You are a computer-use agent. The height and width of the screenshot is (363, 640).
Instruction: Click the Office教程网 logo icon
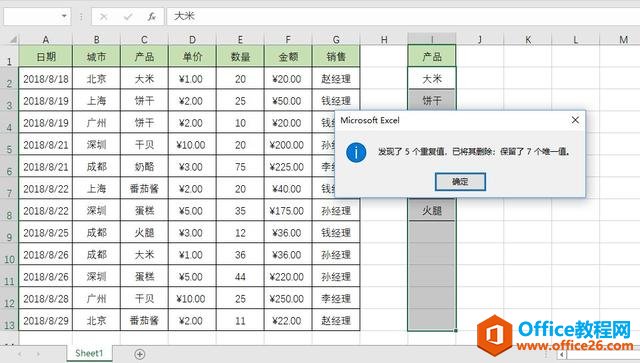click(495, 335)
